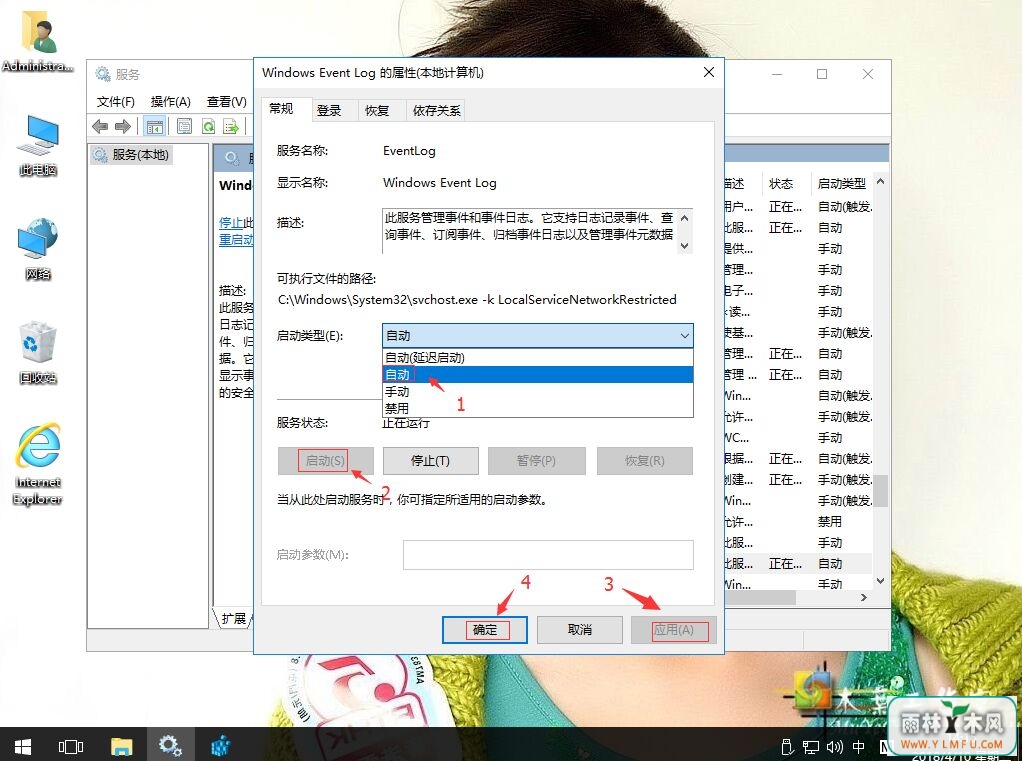This screenshot has width=1022, height=761.
Task: Click the 重启动 link in Services pane
Action: pos(236,239)
